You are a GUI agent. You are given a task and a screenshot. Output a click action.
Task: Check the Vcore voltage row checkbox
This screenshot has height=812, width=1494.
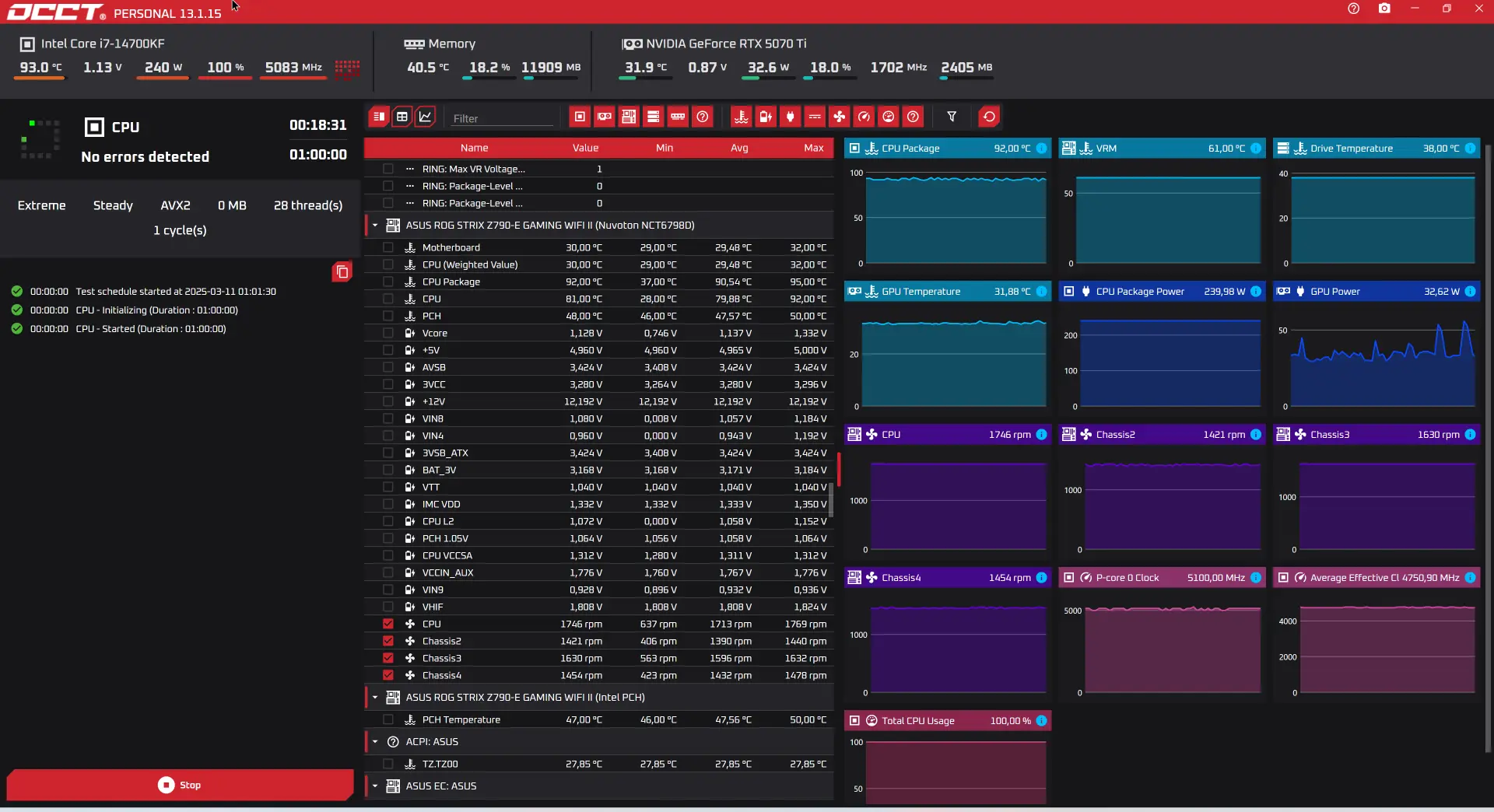[x=388, y=333]
